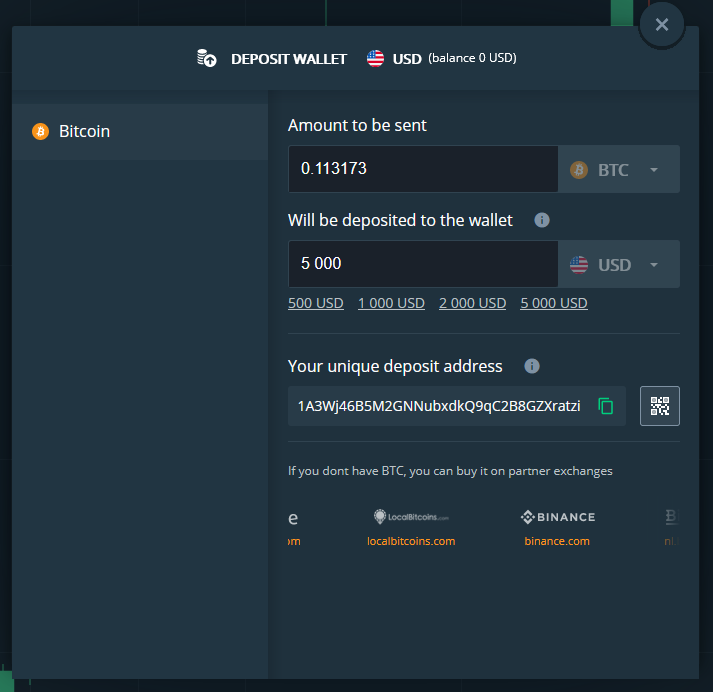Click the orange Bitcoin icon in sidebar
713x692 pixels.
pyautogui.click(x=40, y=131)
